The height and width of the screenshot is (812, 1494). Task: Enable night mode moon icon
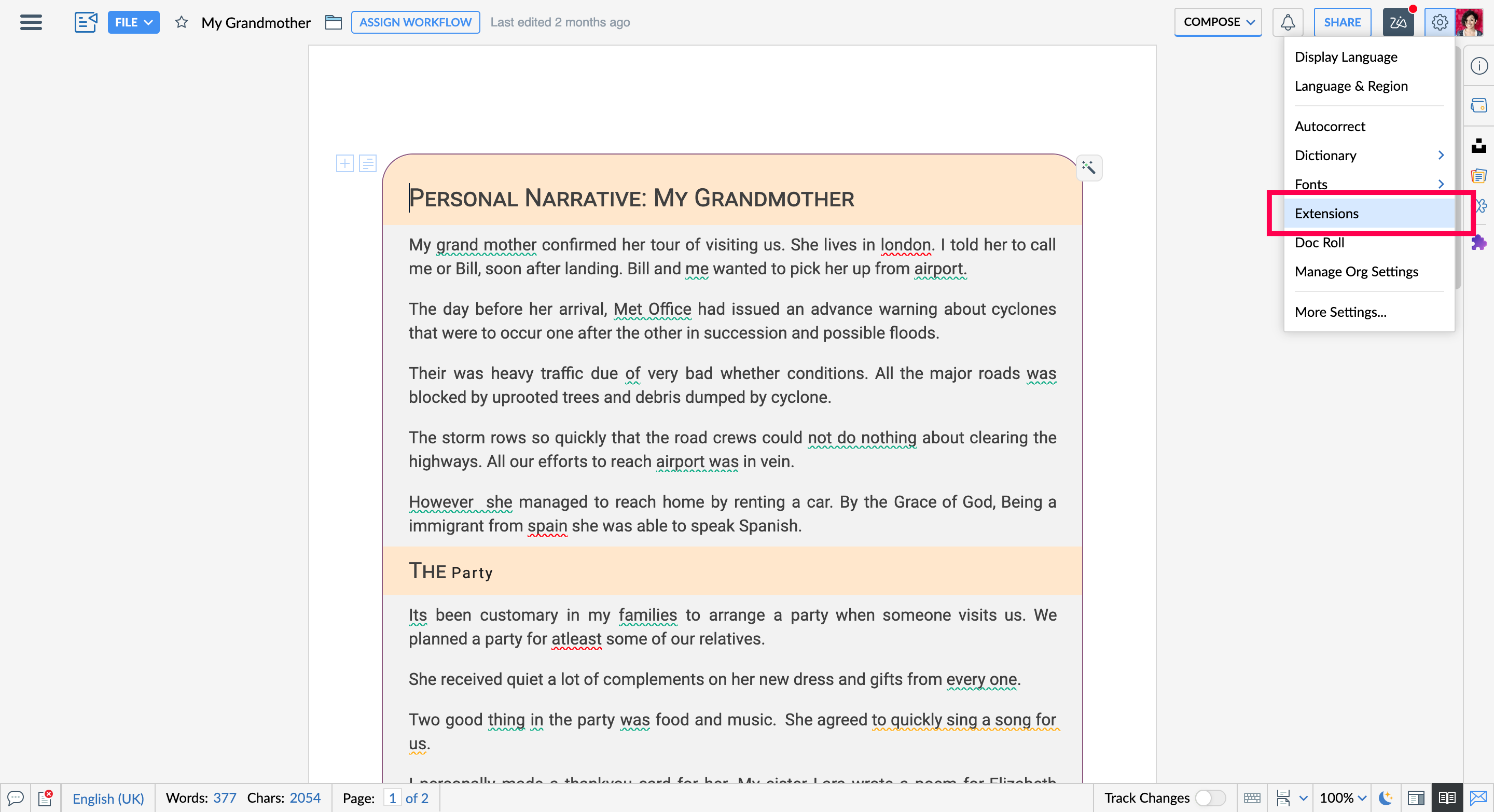coord(1386,798)
